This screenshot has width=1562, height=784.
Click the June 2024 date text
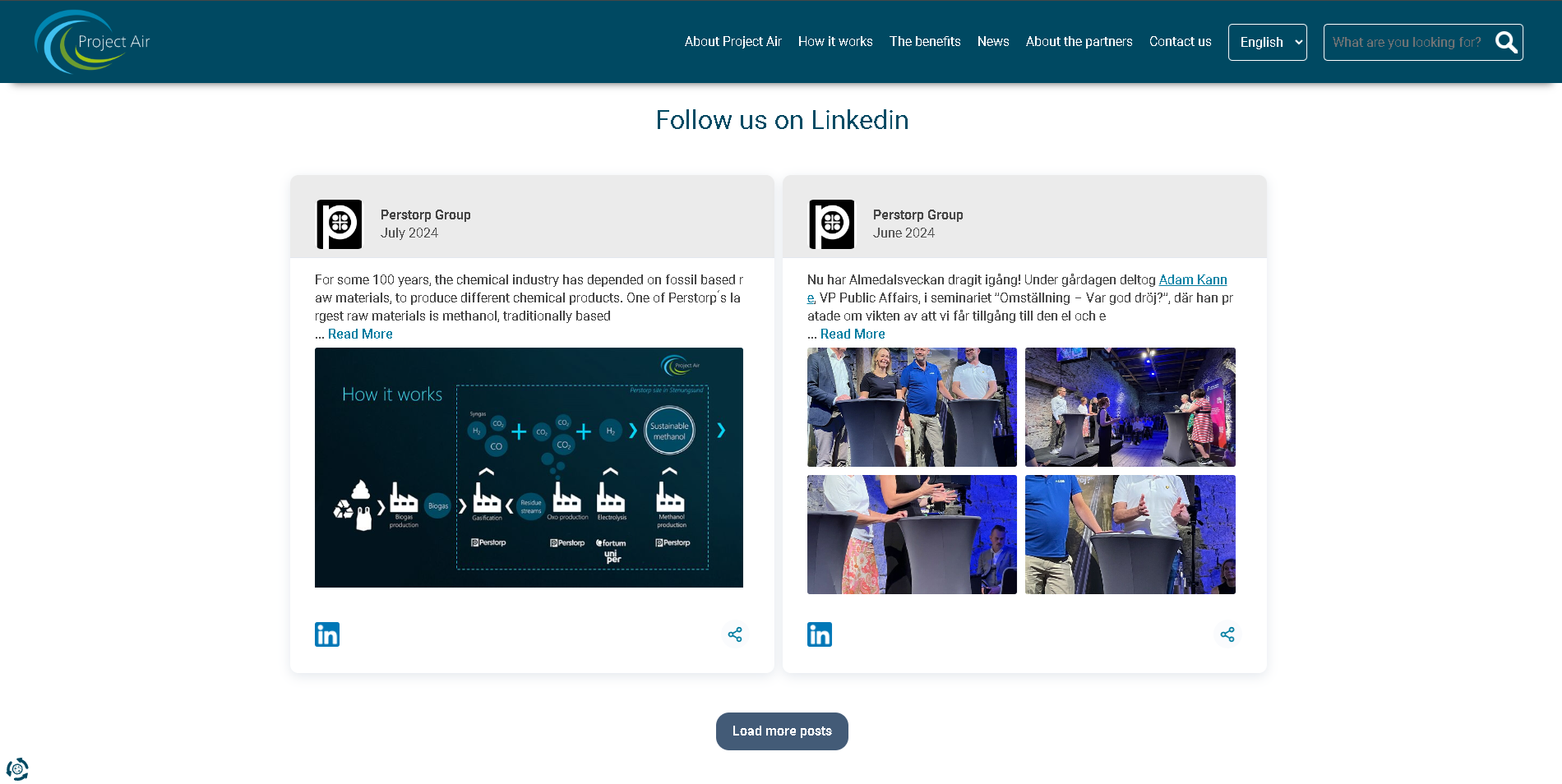[903, 233]
